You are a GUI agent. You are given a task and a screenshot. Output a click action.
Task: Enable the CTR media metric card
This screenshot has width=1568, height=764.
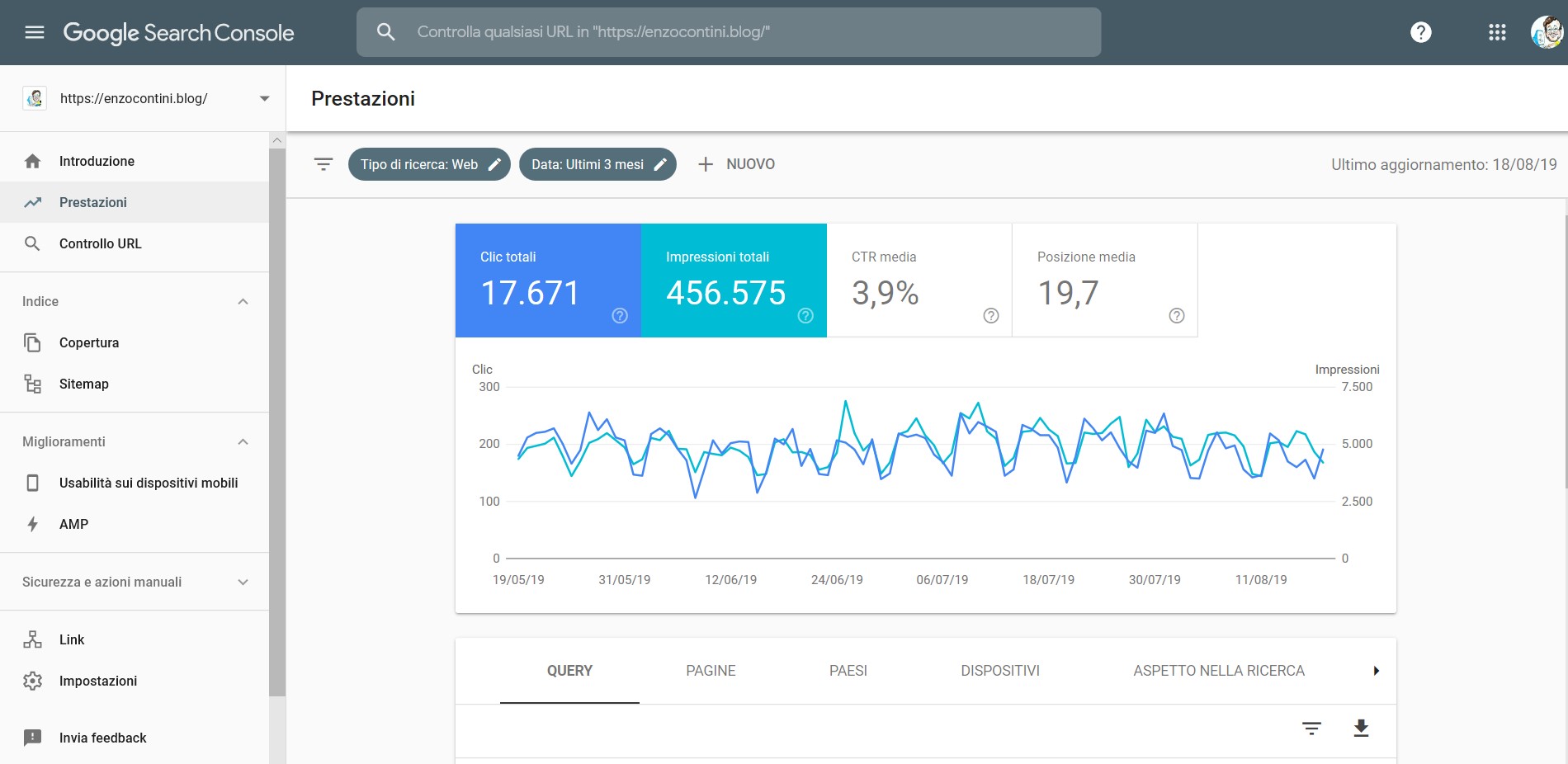coord(919,280)
